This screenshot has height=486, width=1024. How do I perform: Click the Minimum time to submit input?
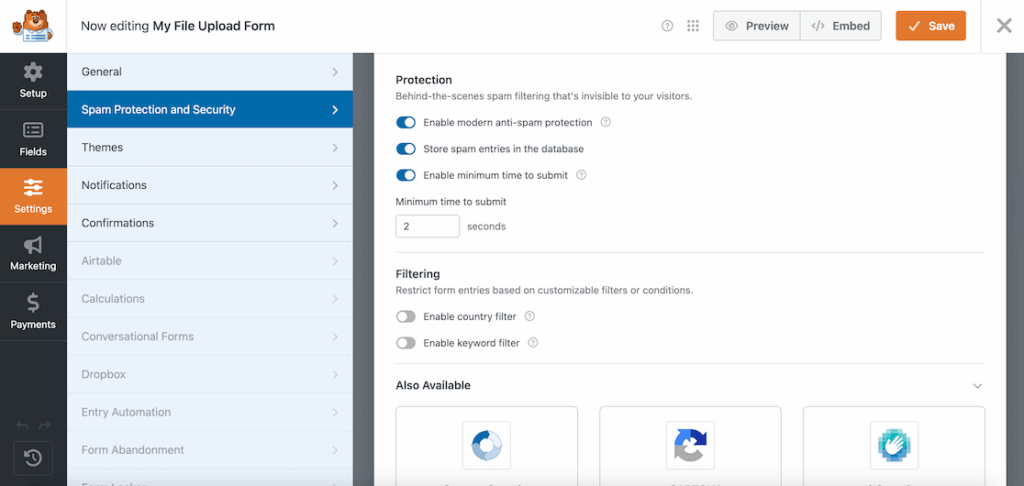tap(428, 227)
